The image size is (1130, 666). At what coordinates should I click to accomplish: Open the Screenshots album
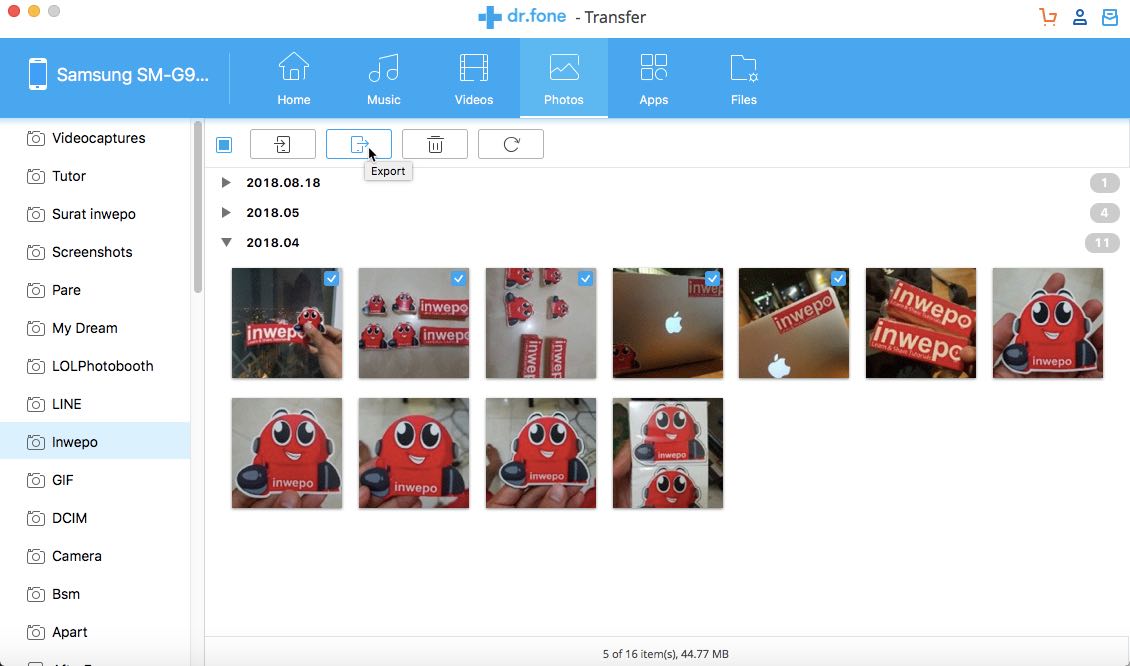pyautogui.click(x=95, y=252)
